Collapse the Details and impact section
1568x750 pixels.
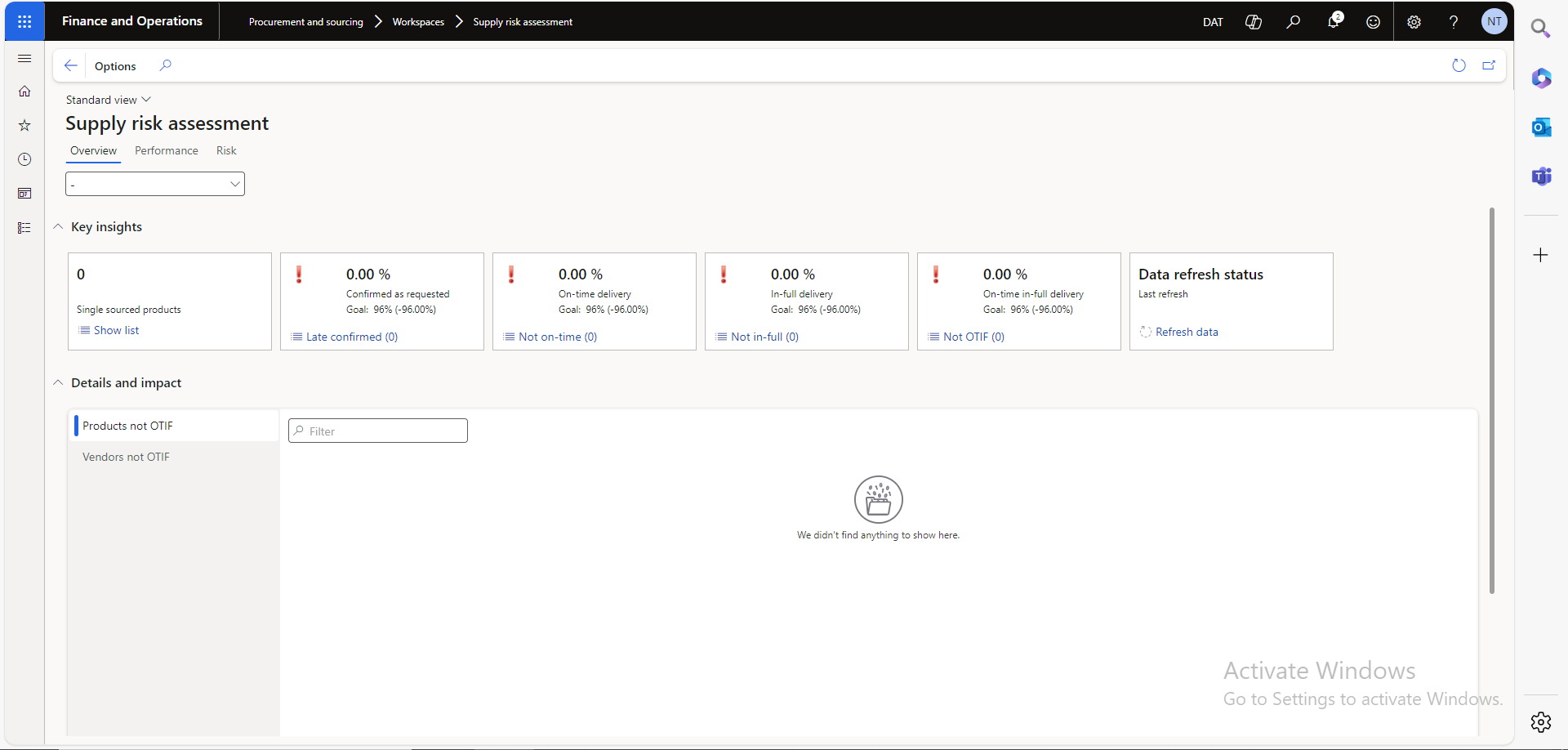click(59, 383)
